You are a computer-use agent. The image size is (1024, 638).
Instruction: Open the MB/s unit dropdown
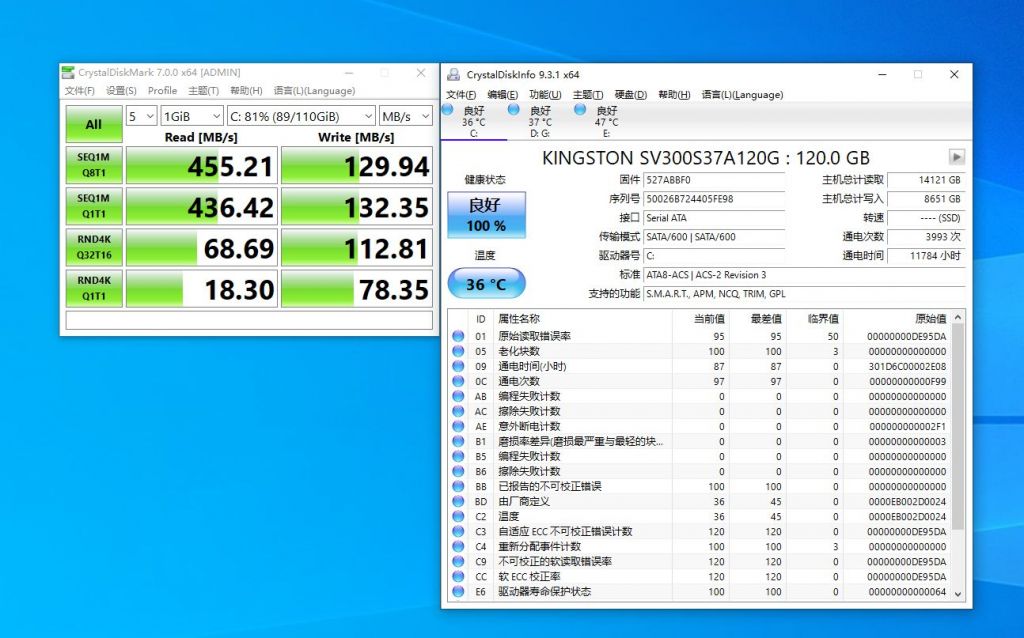[x=404, y=115]
